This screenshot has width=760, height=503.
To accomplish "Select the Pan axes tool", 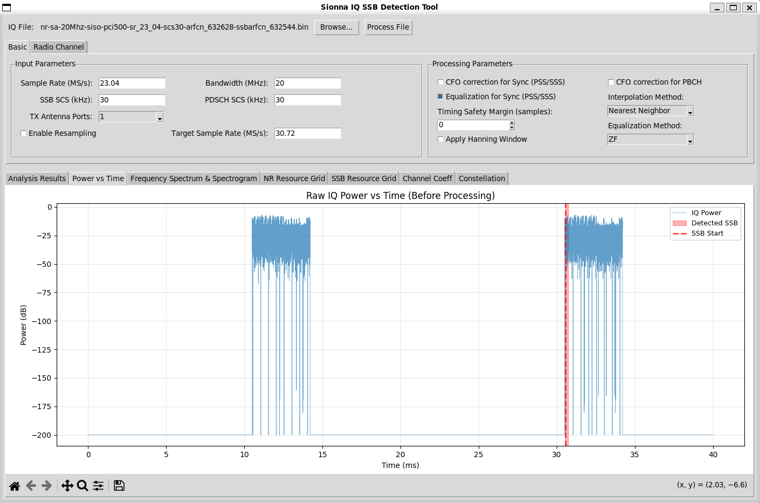I will [x=67, y=486].
